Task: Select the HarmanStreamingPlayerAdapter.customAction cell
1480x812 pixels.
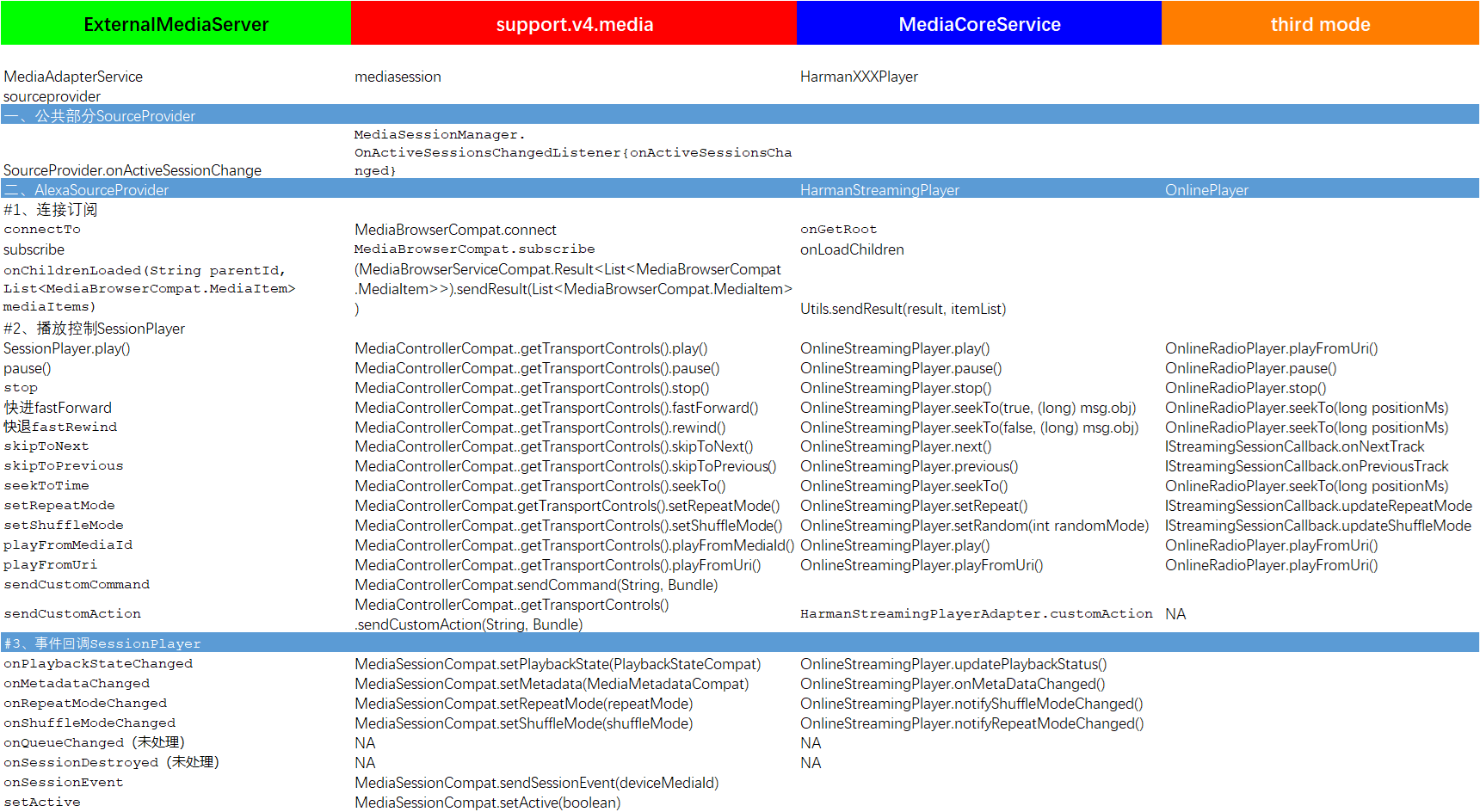Action: (x=976, y=613)
